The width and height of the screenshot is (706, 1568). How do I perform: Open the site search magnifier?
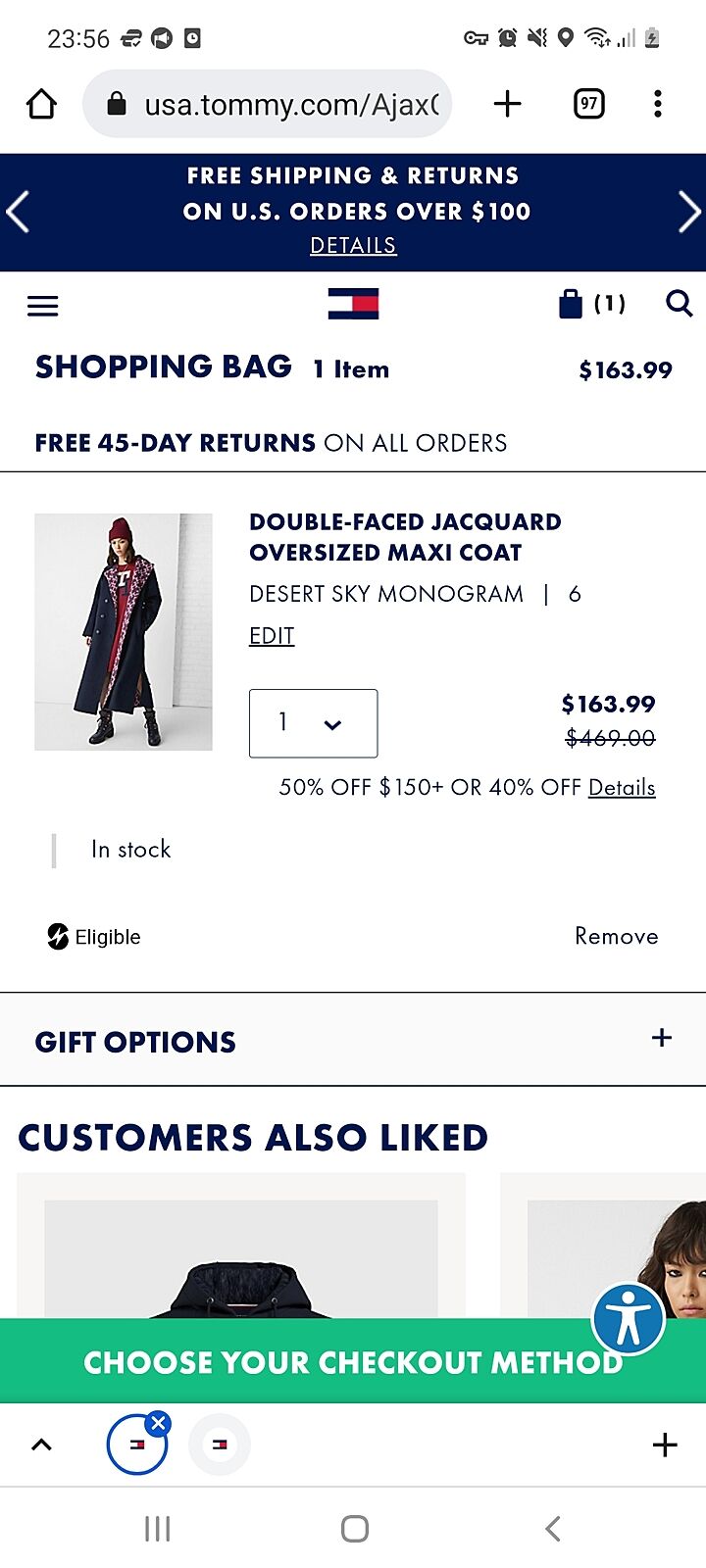tap(679, 304)
